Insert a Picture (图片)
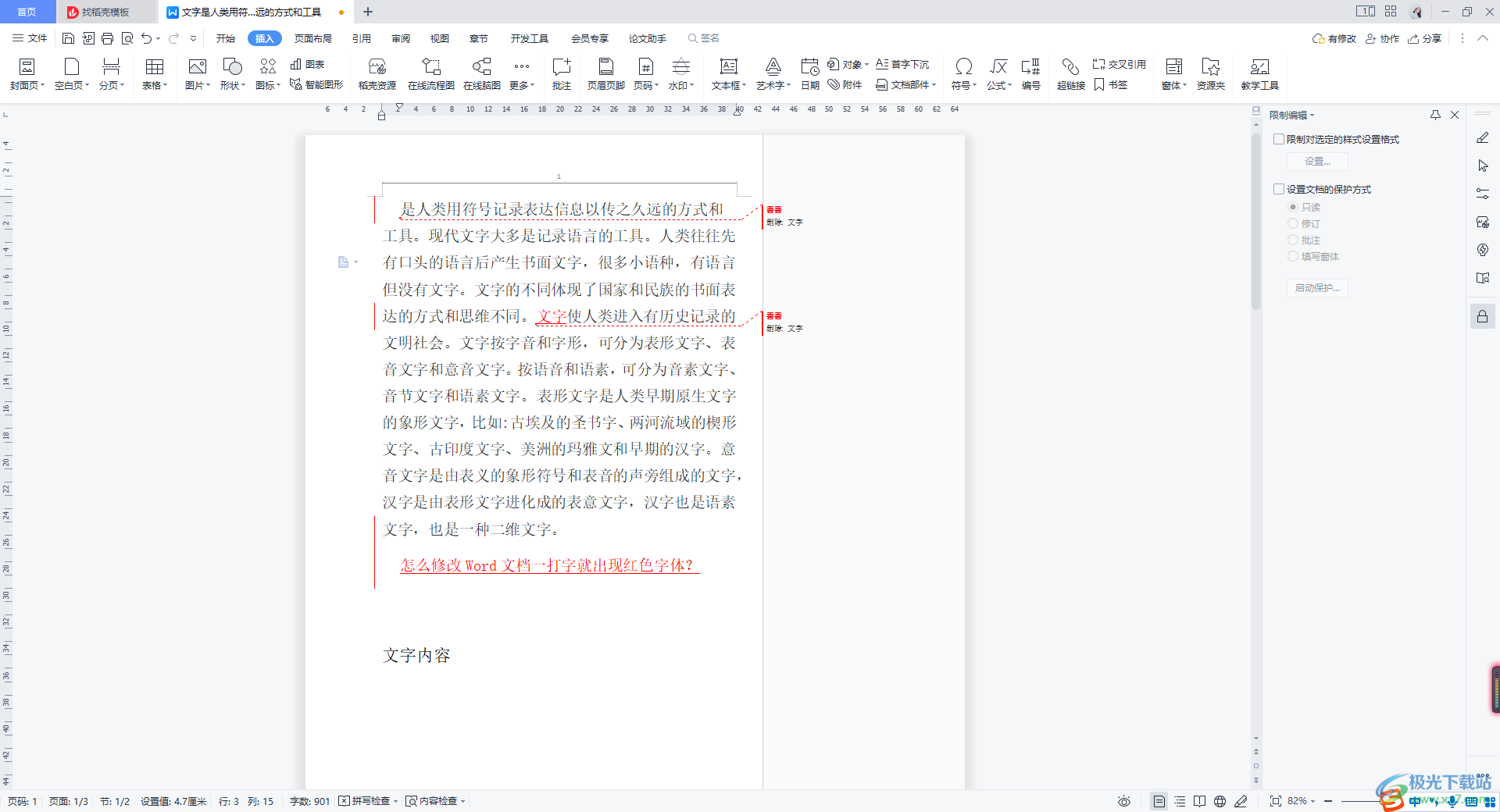 198,74
